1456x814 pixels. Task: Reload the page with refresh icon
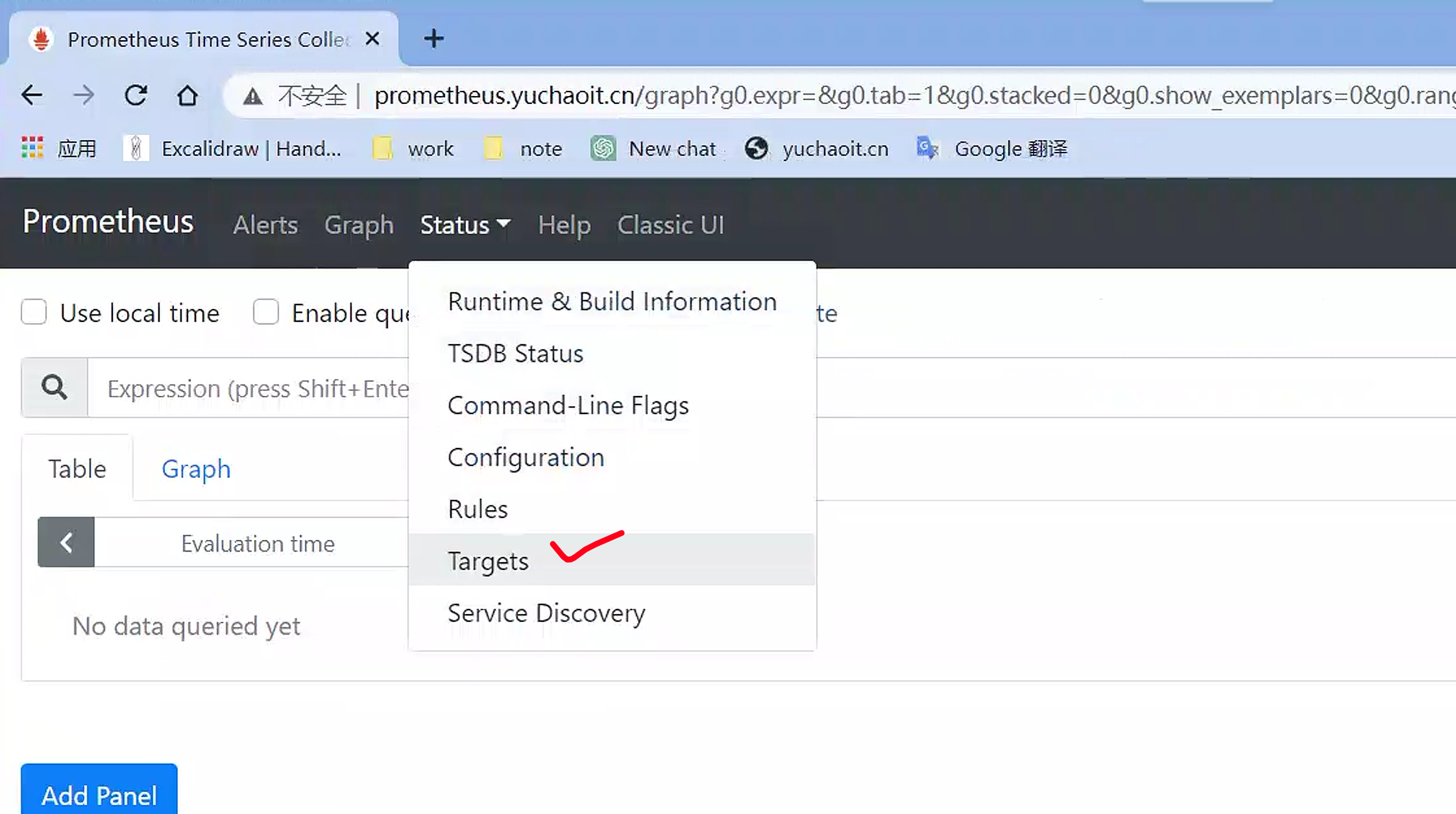pos(136,95)
